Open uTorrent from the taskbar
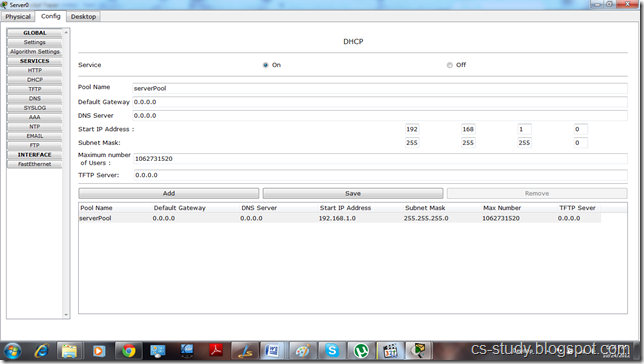This screenshot has width=644, height=364. (361, 351)
